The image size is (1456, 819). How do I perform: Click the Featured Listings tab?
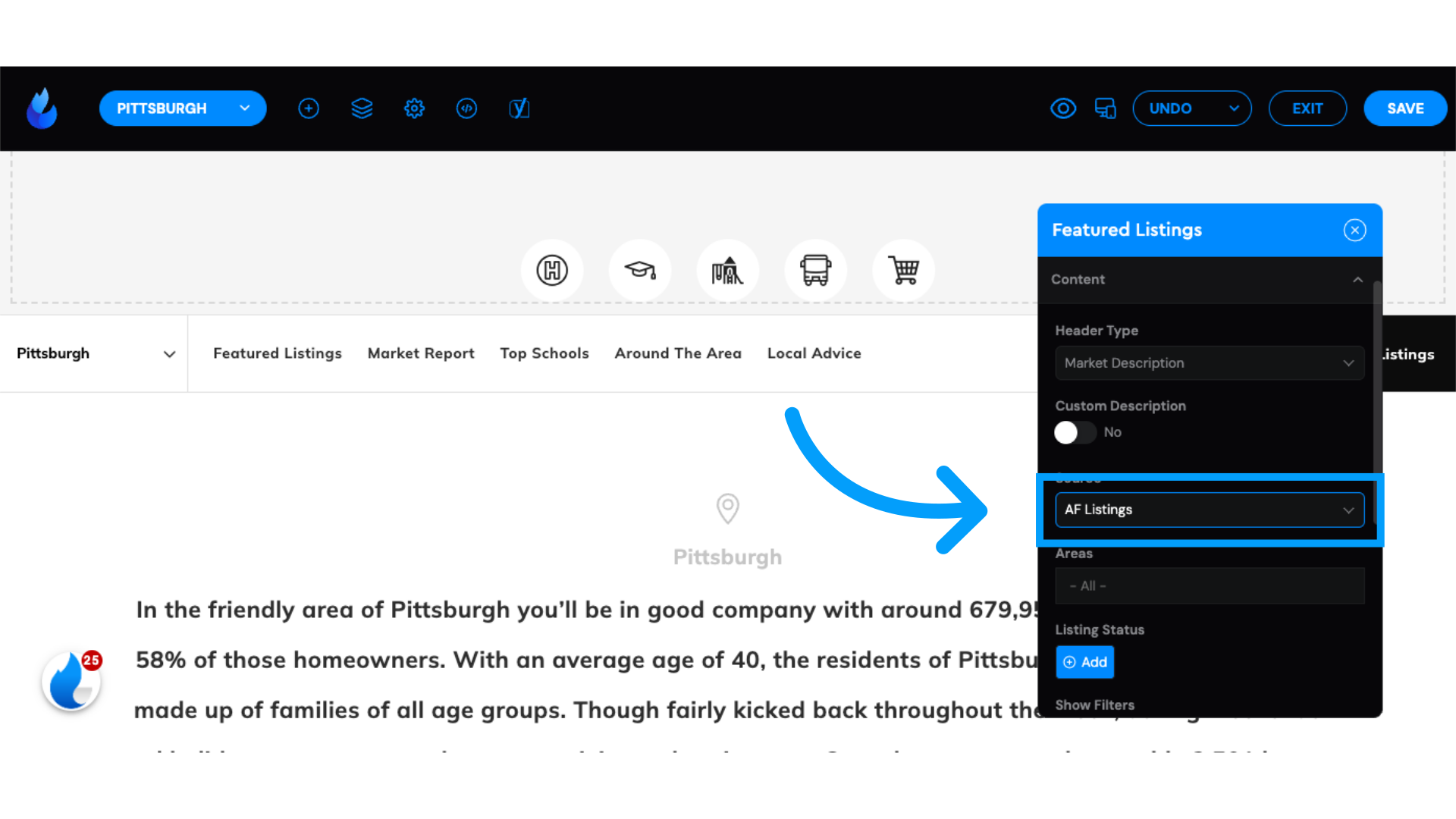pyautogui.click(x=277, y=353)
